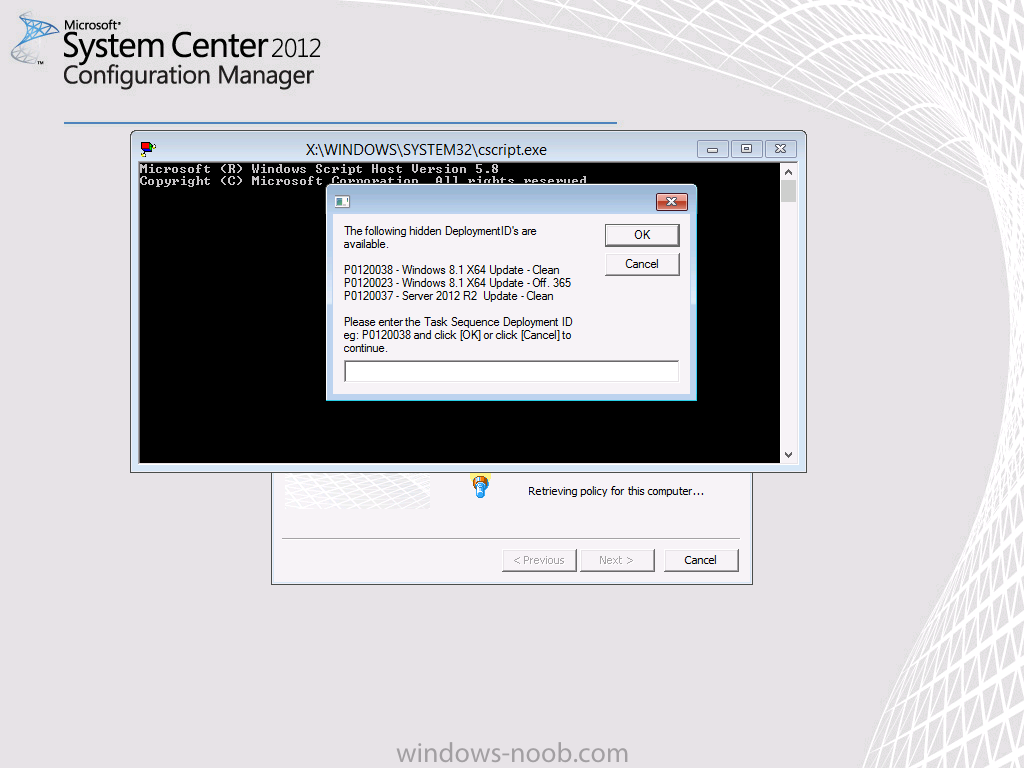Close the cscript.exe console window

780,150
